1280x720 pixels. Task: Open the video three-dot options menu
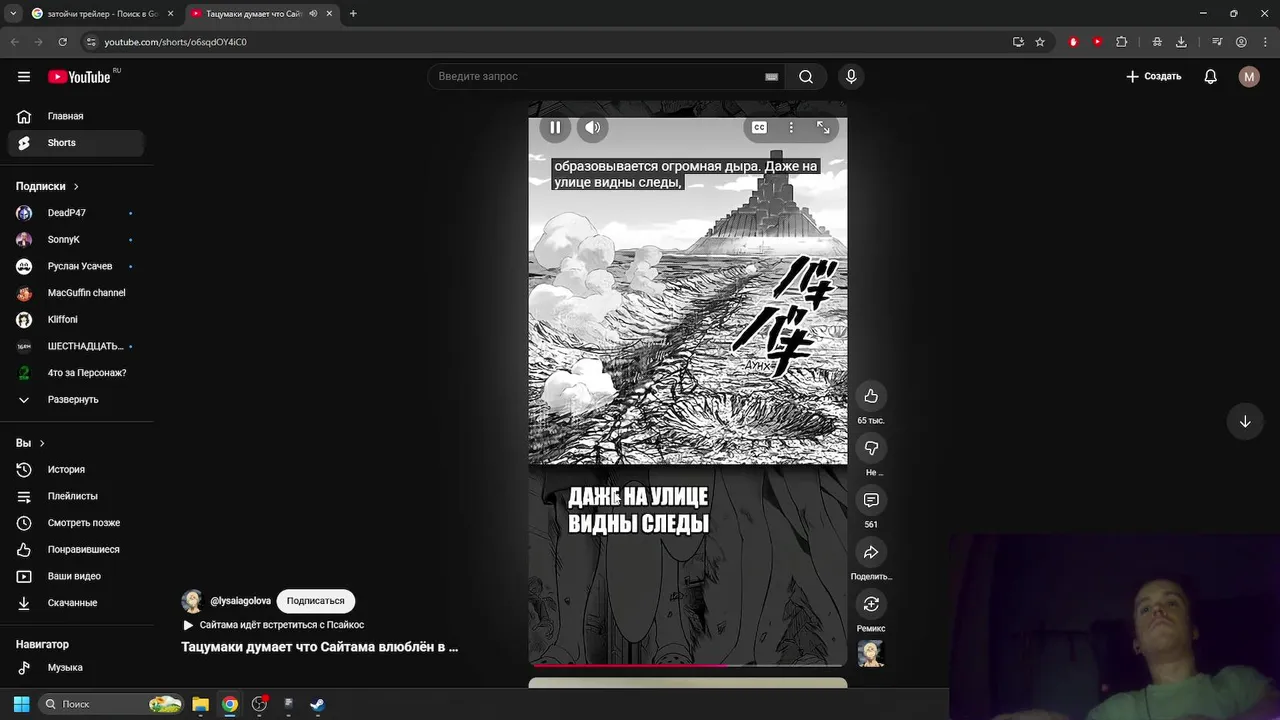pos(791,127)
